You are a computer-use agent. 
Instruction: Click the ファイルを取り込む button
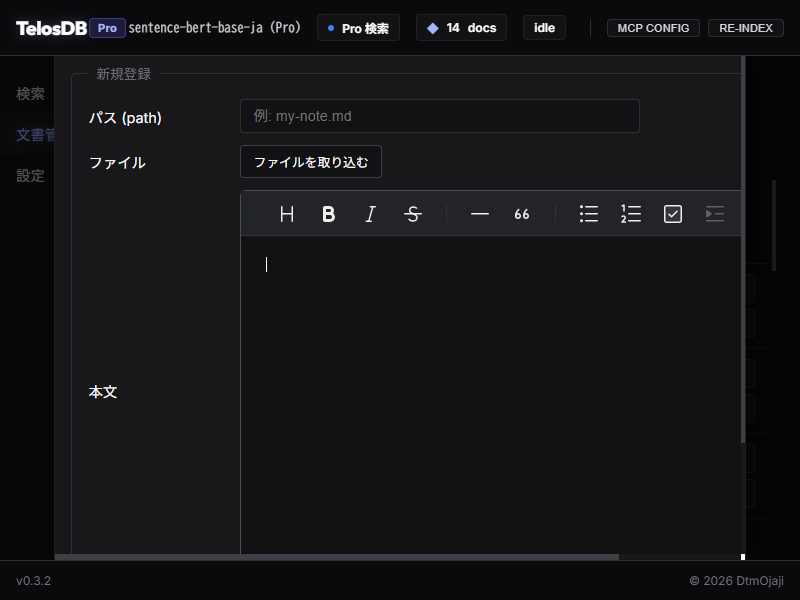311,162
